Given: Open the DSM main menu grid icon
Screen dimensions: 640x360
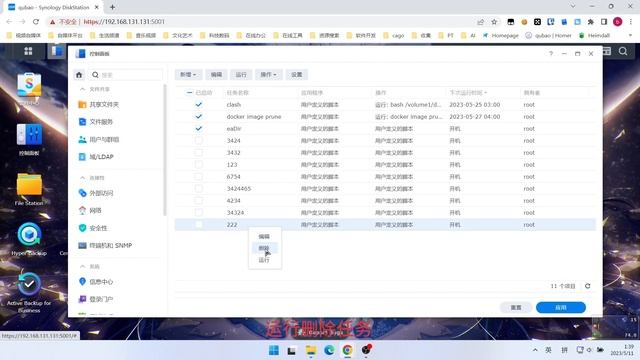Looking at the screenshot, I should 28,51.
